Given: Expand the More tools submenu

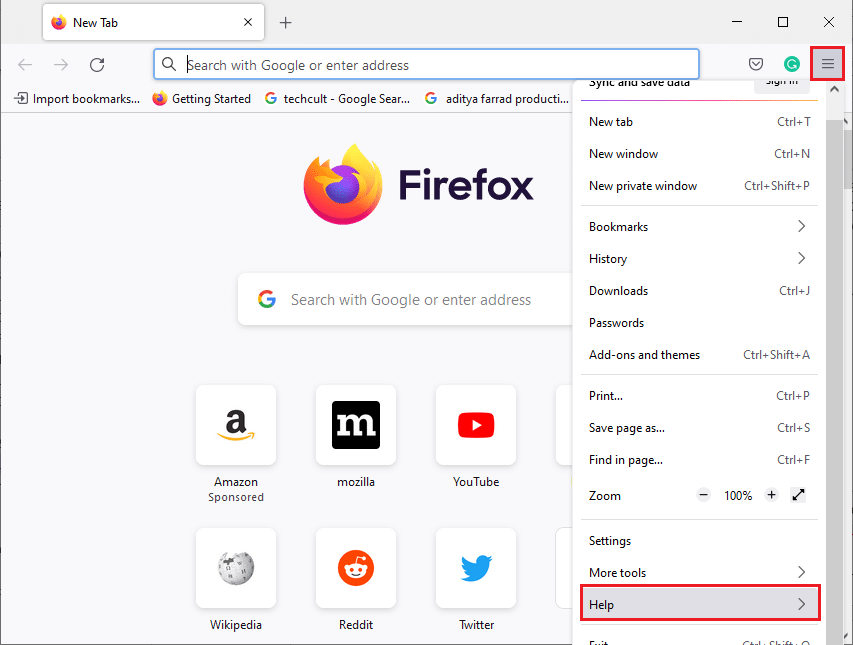Looking at the screenshot, I should tap(699, 573).
